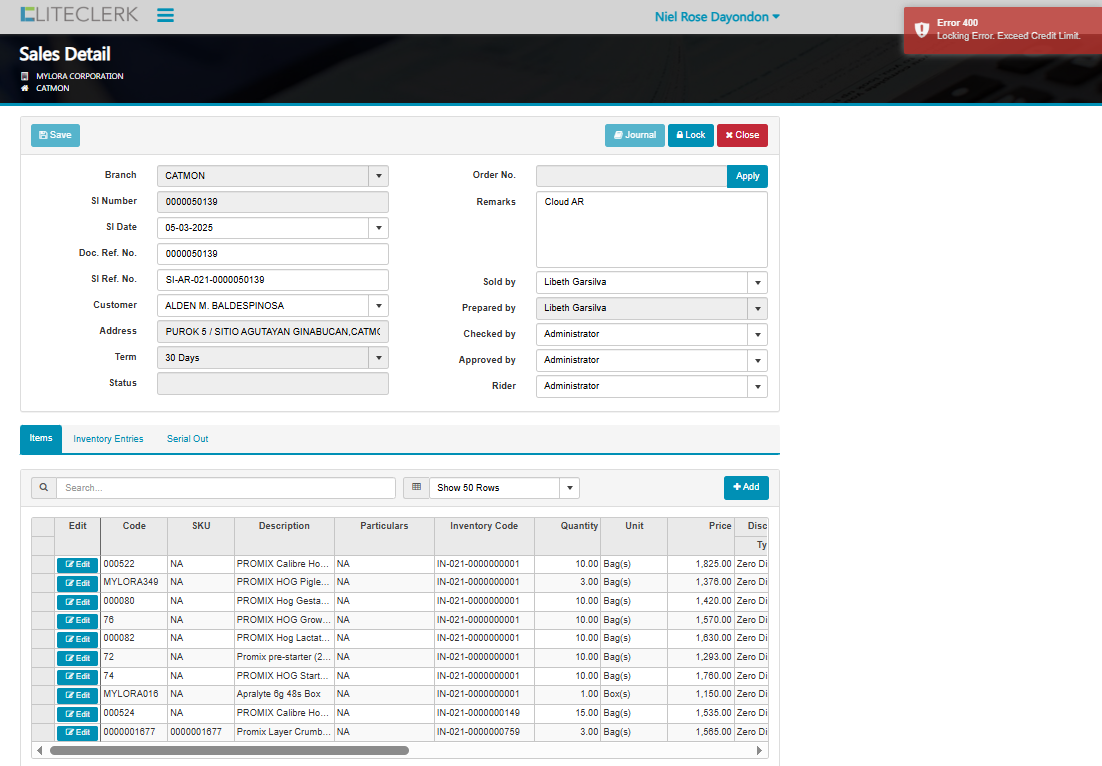Click the LiteClerk logo
Viewport: 1102px width, 766px height.
pos(79,16)
